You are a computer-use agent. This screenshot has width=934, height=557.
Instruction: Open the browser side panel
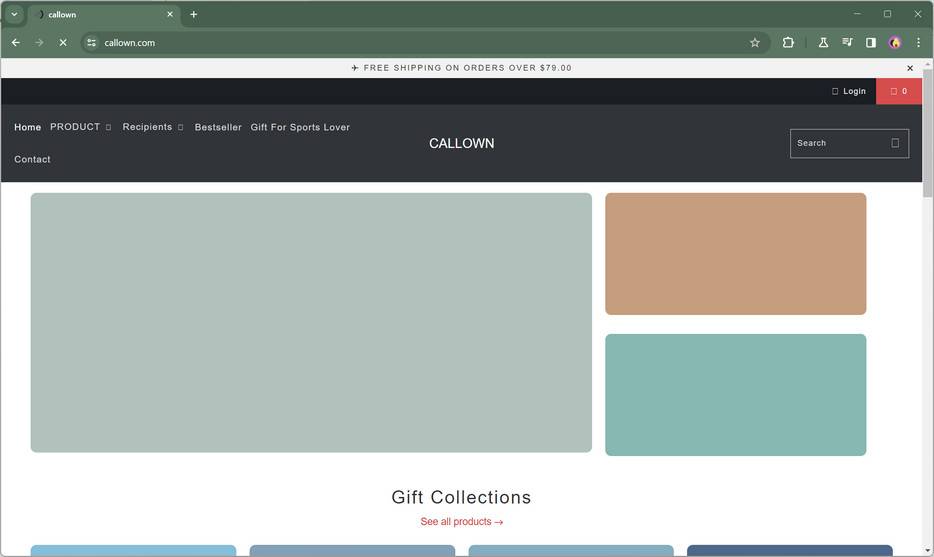pos(871,42)
